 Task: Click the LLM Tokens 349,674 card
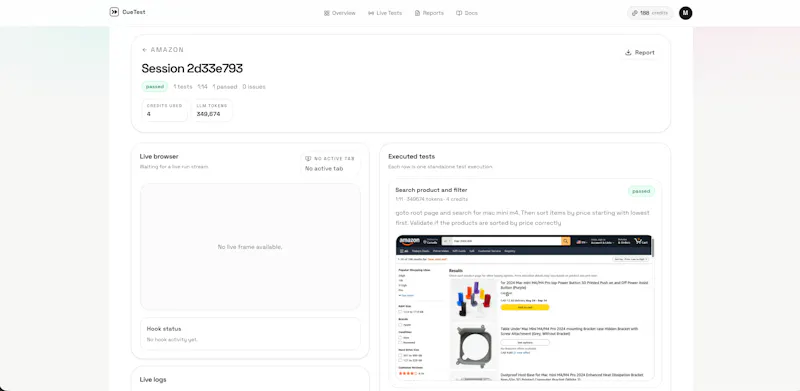tap(212, 110)
